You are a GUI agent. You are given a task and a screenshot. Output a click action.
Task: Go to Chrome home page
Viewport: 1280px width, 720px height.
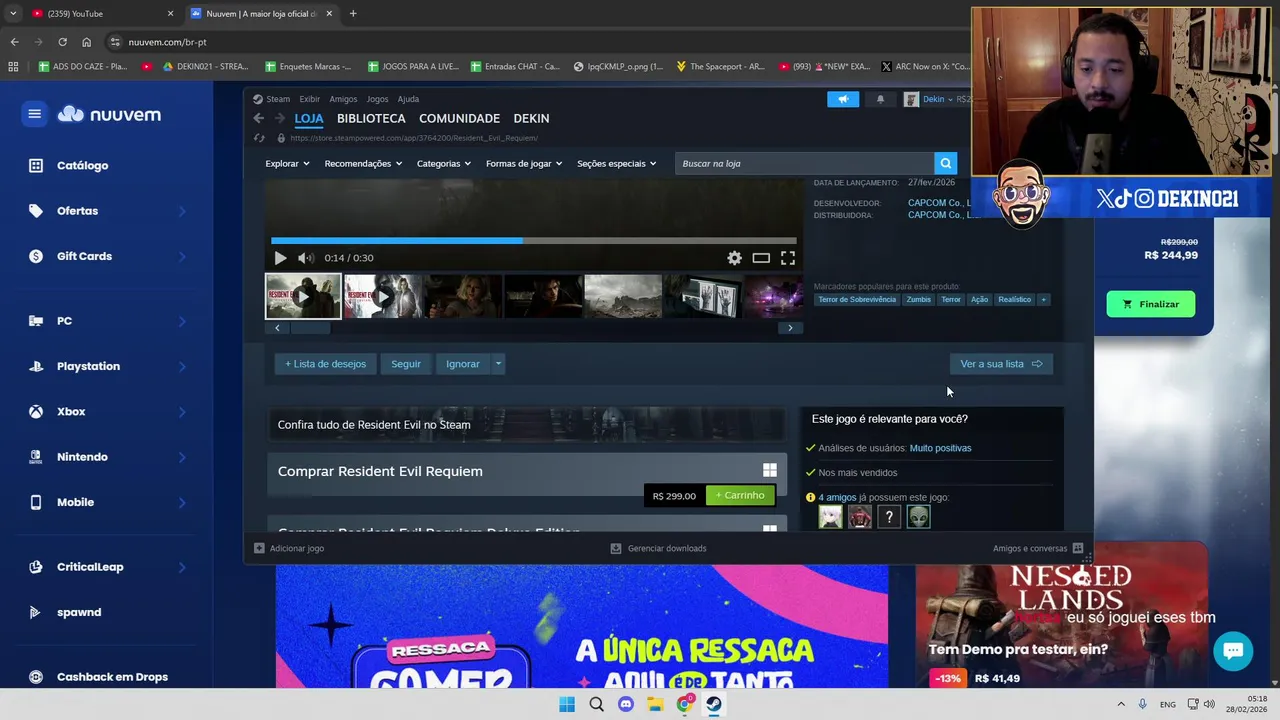pyautogui.click(x=86, y=42)
